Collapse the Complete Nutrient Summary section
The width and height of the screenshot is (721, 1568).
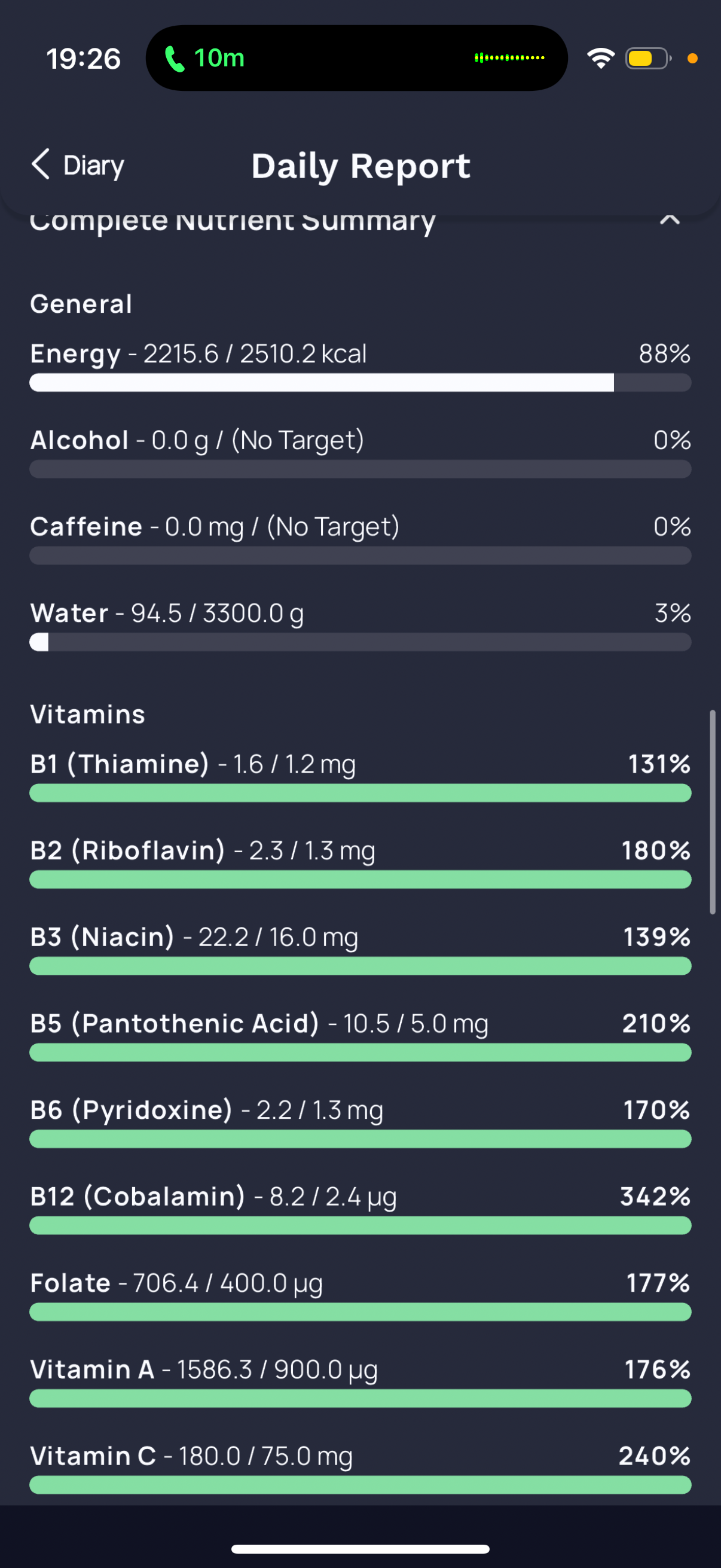coord(670,219)
